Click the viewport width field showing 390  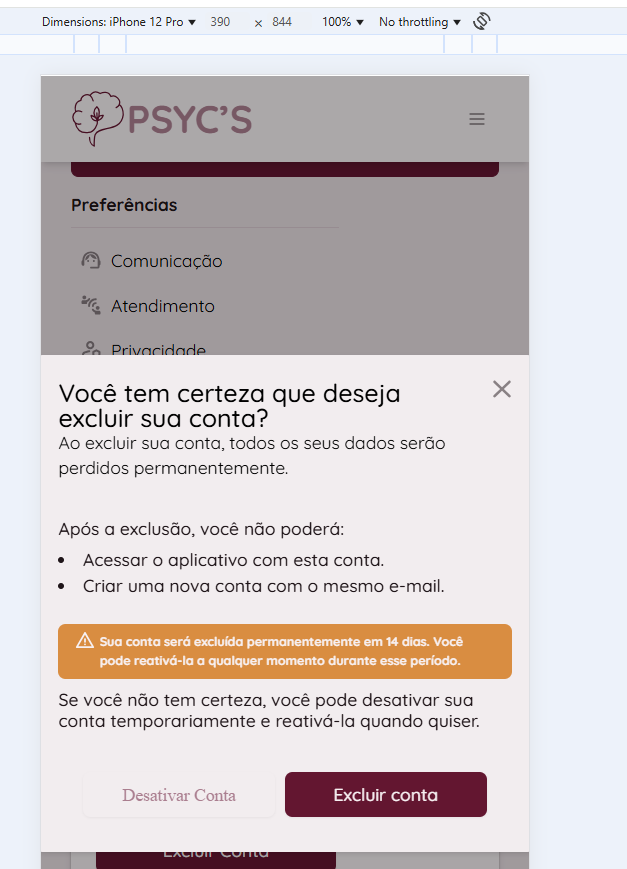point(220,22)
